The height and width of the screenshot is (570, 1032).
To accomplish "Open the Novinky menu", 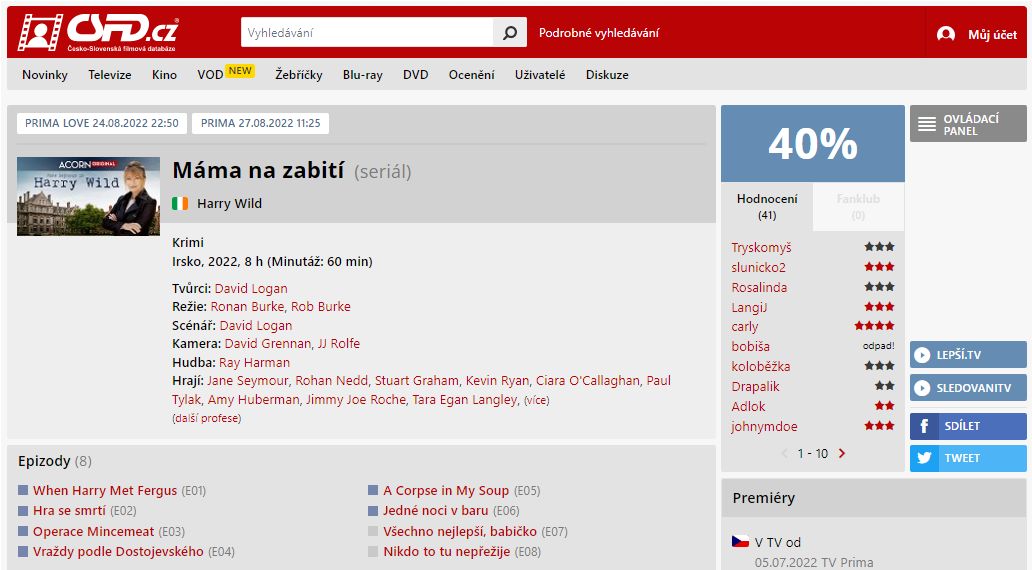I will pos(45,75).
